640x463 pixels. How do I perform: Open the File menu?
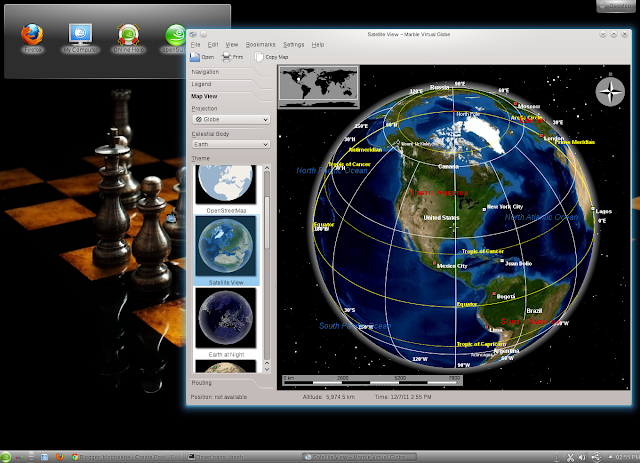tap(196, 45)
